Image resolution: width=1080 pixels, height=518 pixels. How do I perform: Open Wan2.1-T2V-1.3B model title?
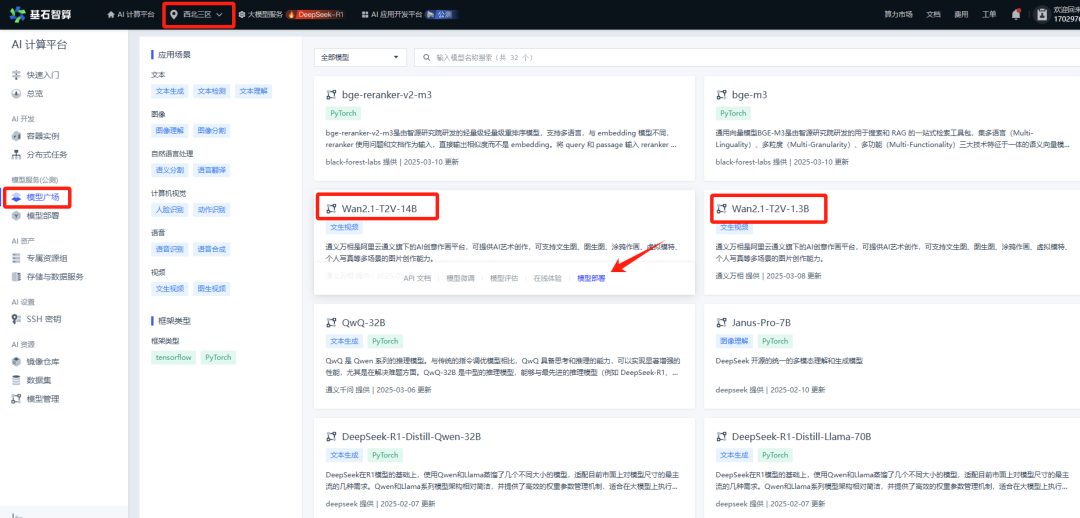771,209
